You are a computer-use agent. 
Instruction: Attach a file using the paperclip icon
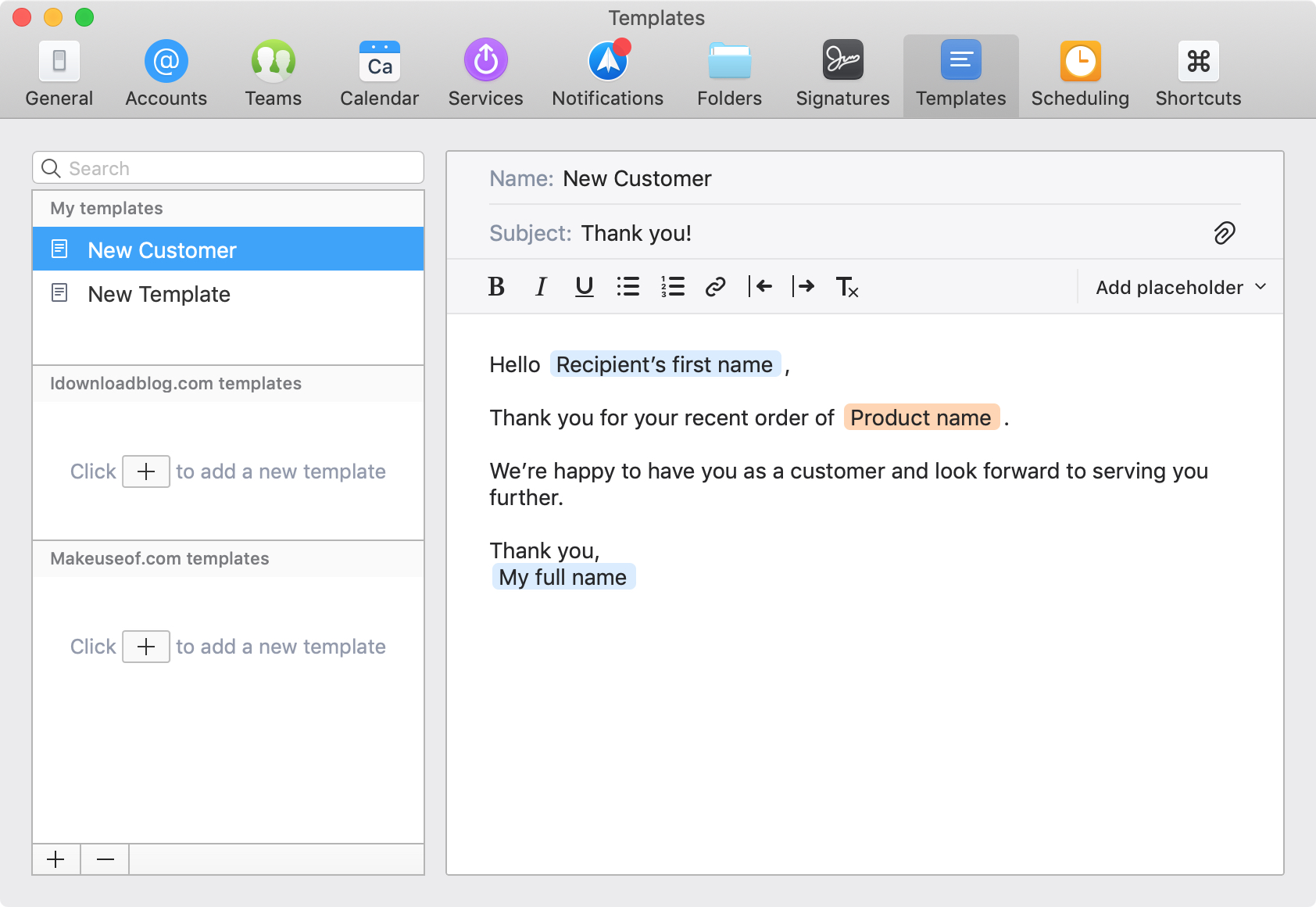coord(1224,233)
